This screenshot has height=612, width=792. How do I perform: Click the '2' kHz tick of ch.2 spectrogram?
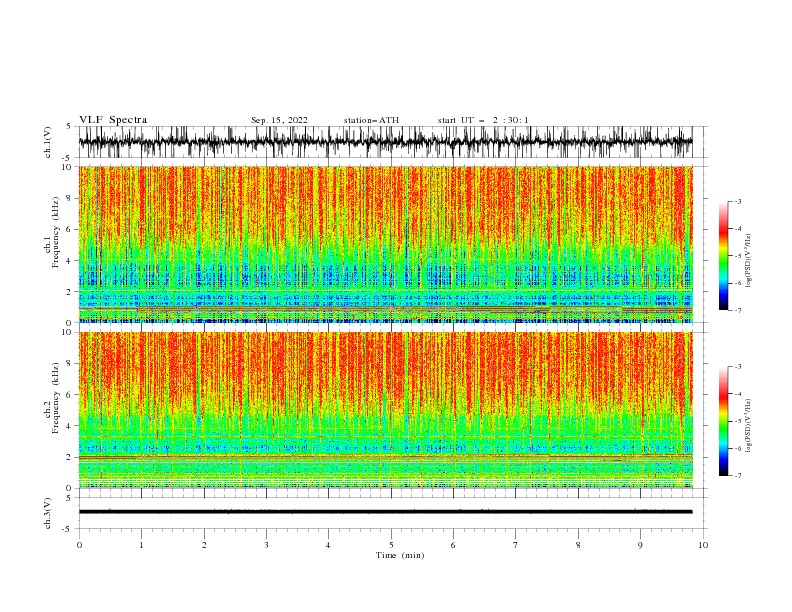pos(70,457)
